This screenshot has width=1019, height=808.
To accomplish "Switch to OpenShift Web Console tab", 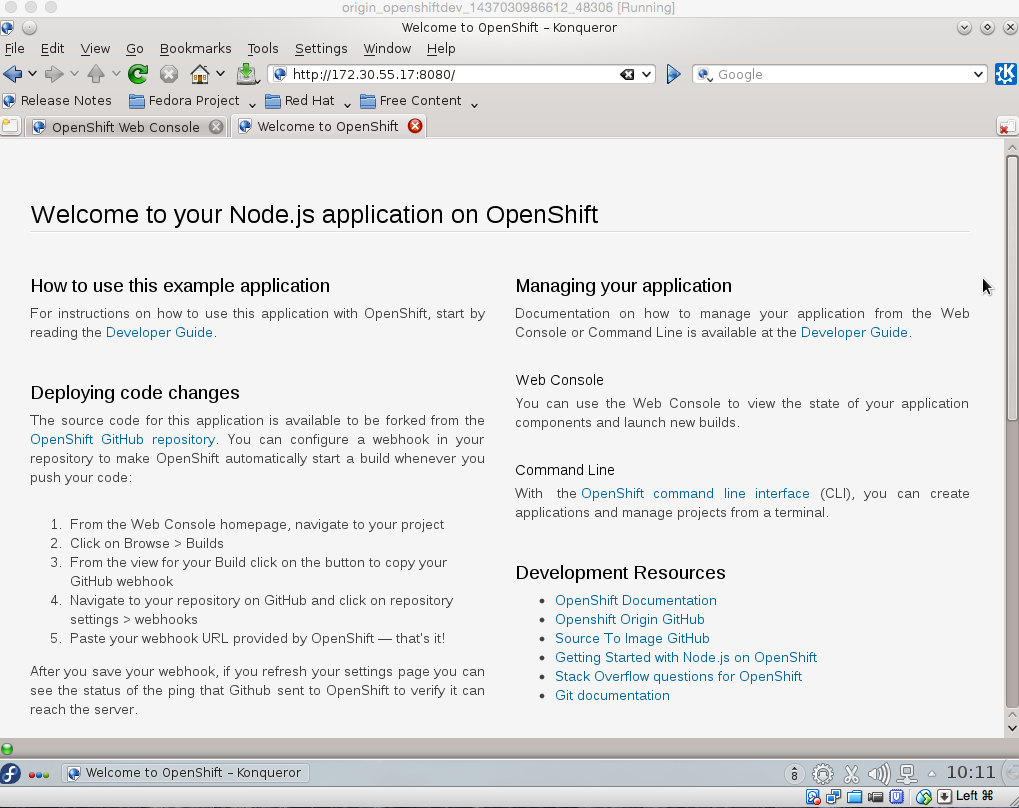I will pyautogui.click(x=125, y=127).
